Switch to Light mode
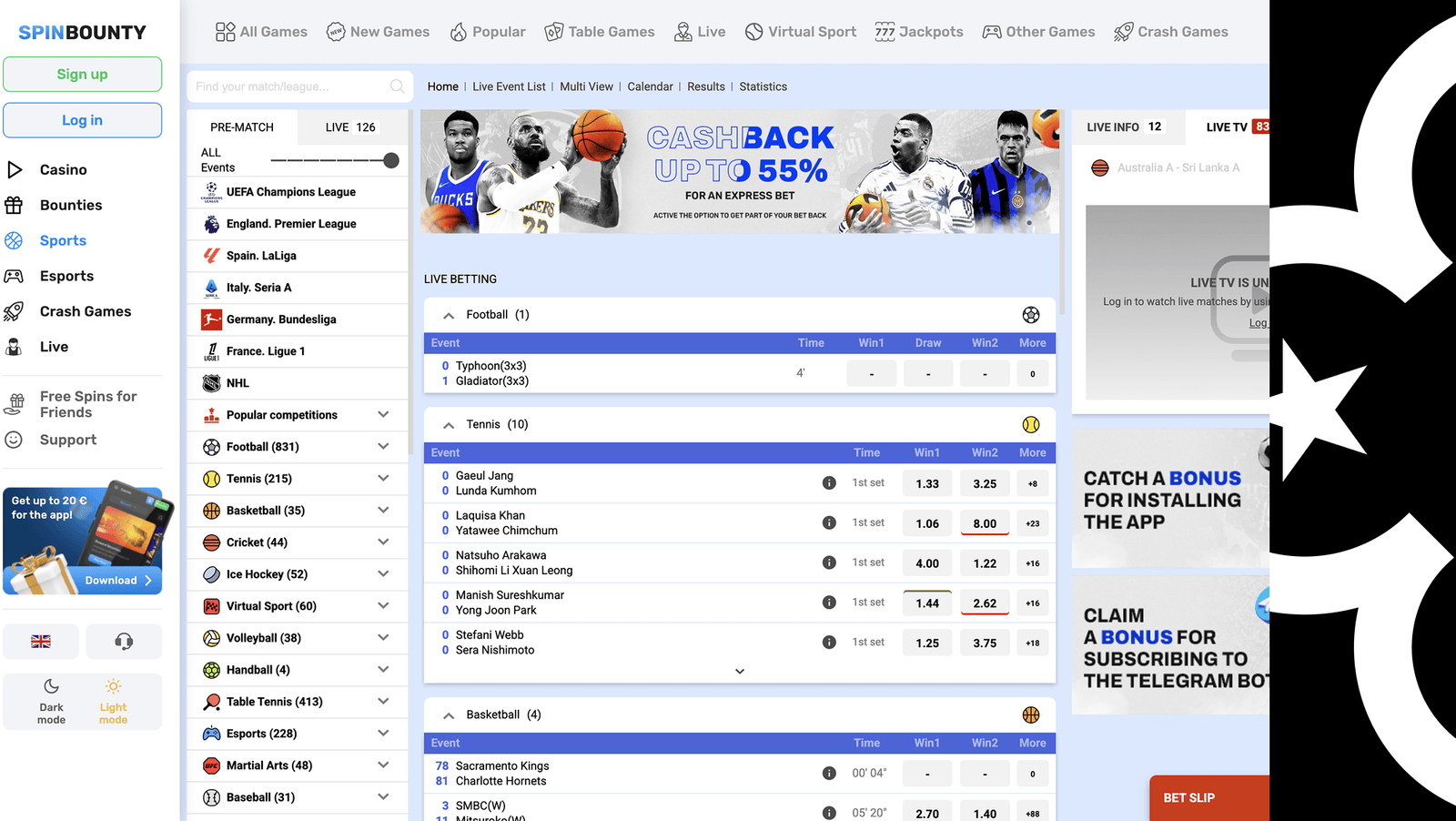The height and width of the screenshot is (821, 1456). point(113,701)
